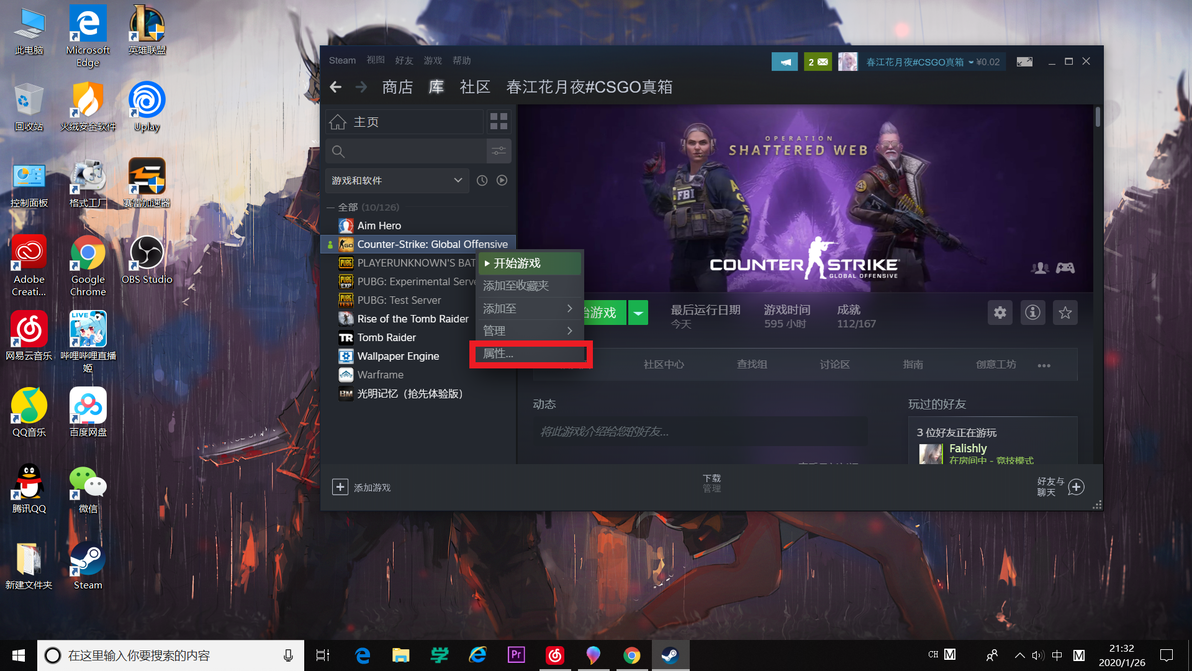This screenshot has width=1192, height=671.
Task: Open the 视图 menu
Action: tap(376, 61)
